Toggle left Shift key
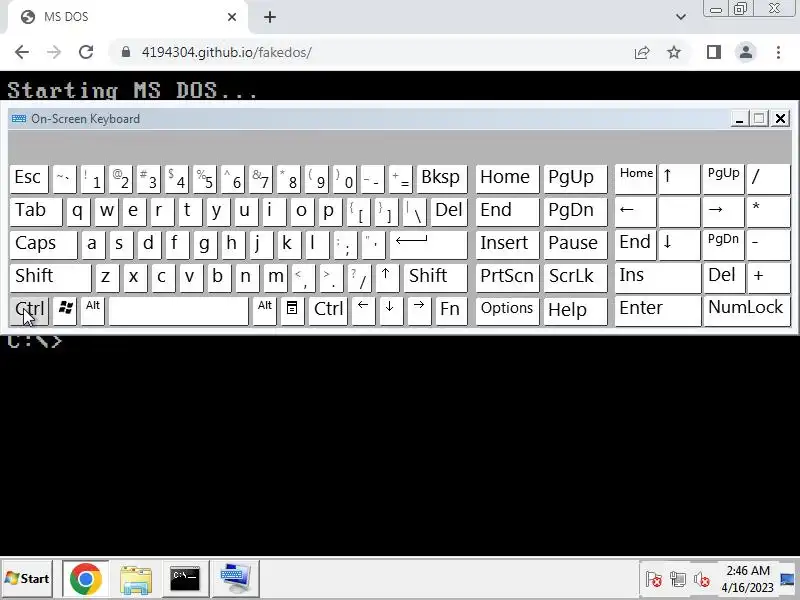Image resolution: width=800 pixels, height=600 pixels. point(51,278)
